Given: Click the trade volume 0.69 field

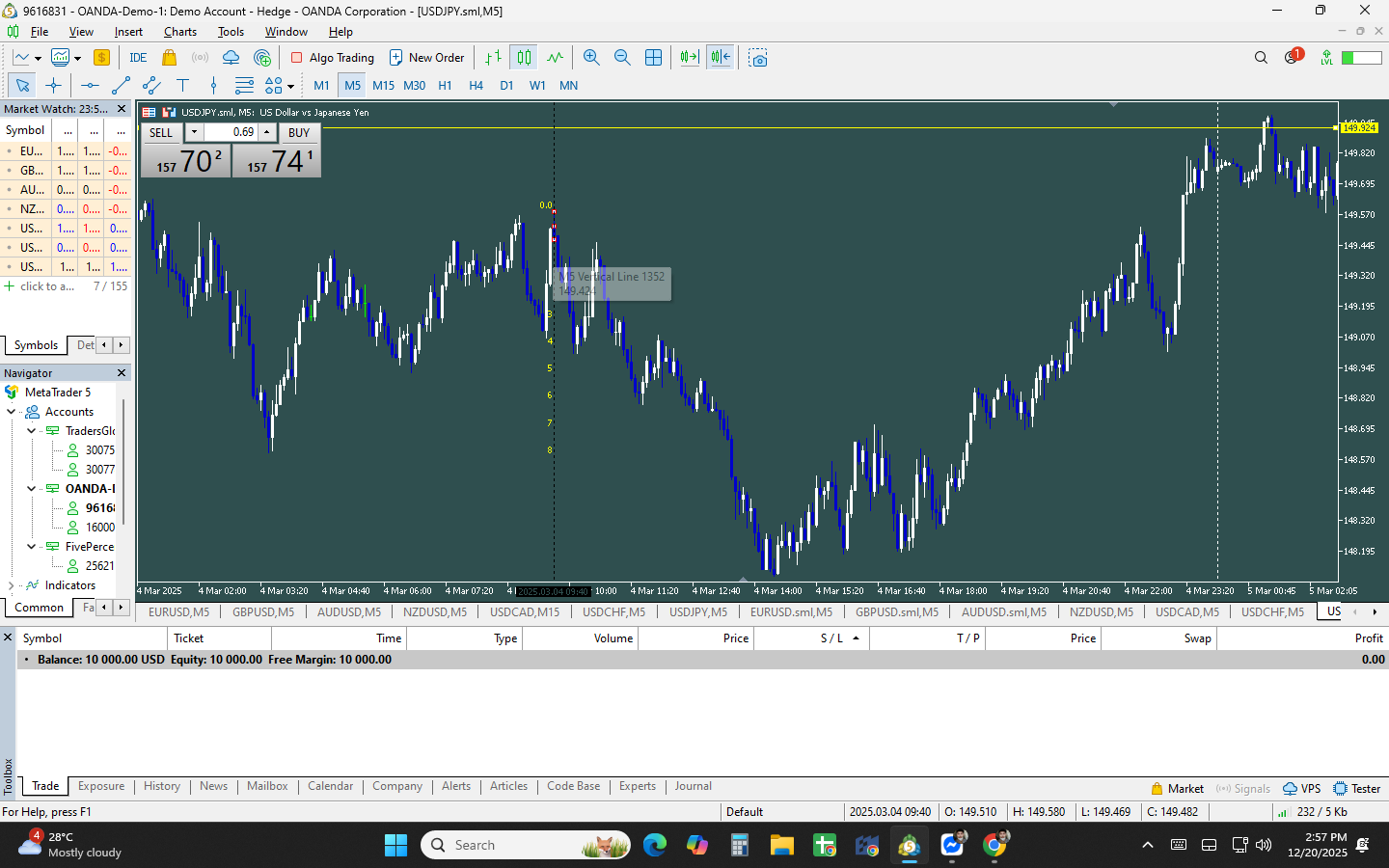Looking at the screenshot, I should 231,132.
